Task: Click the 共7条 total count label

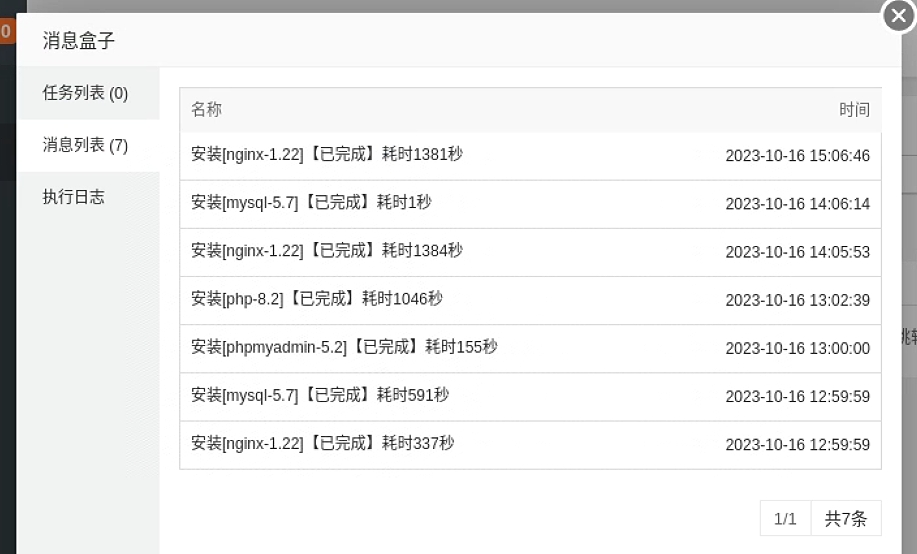Action: click(846, 518)
